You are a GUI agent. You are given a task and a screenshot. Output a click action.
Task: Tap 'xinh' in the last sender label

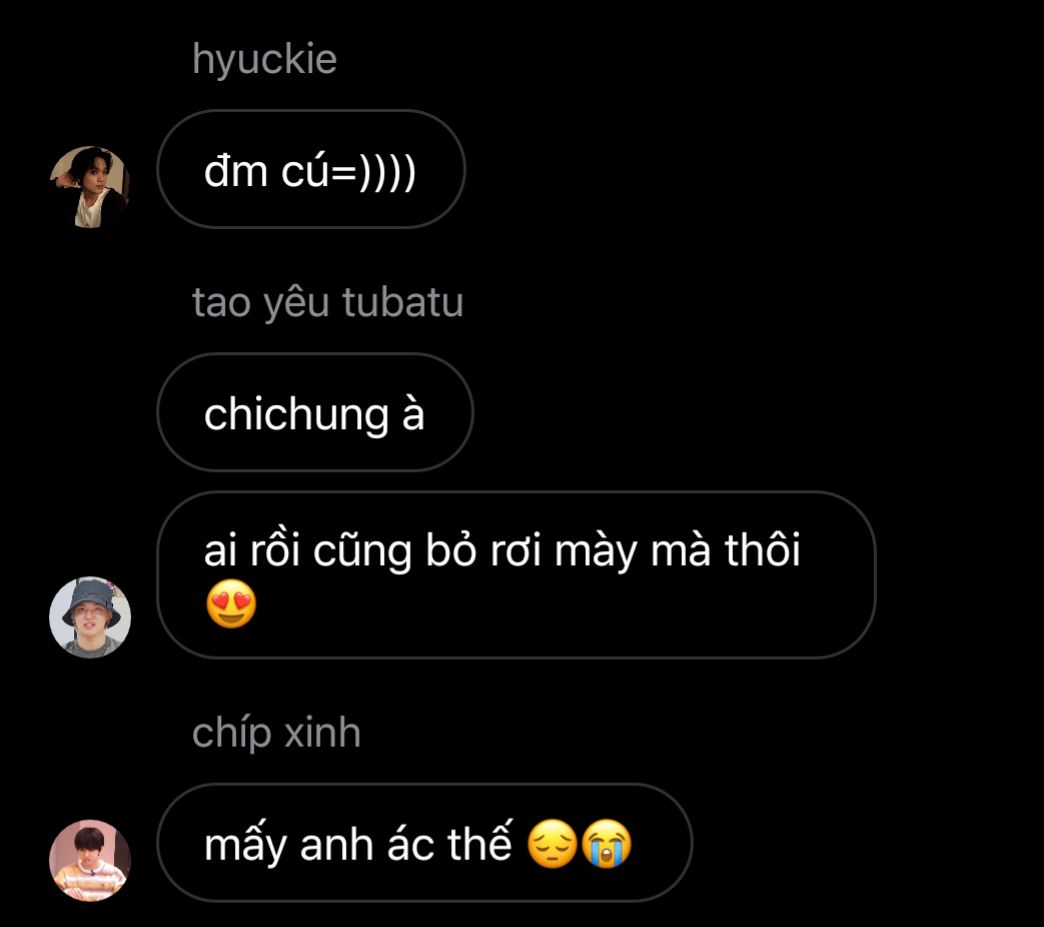pyautogui.click(x=322, y=732)
